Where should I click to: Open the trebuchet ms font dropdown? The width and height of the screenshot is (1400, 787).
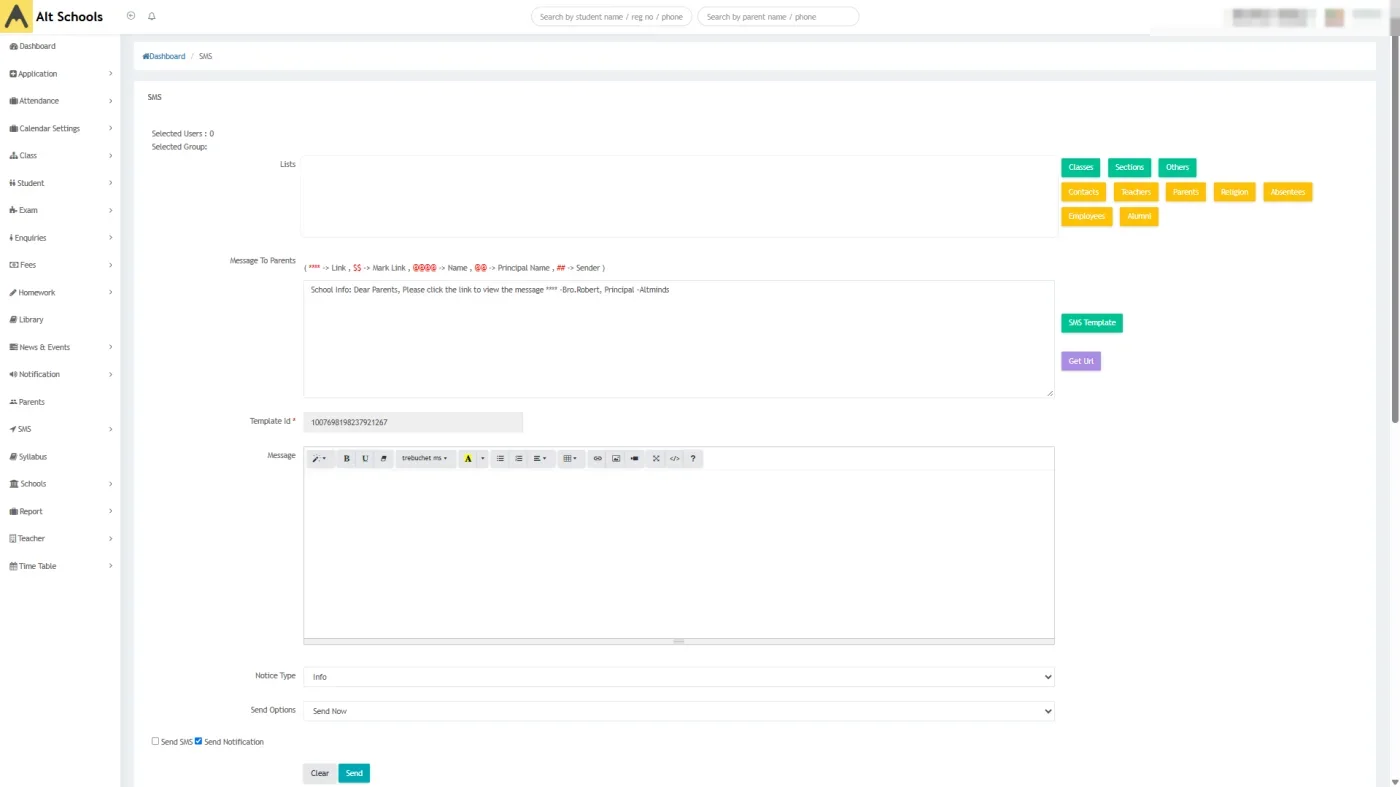pos(425,458)
